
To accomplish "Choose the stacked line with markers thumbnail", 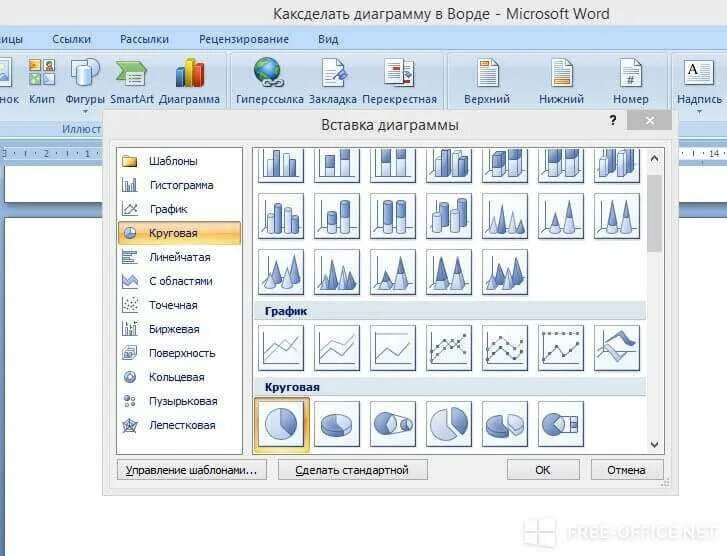I will coord(505,348).
